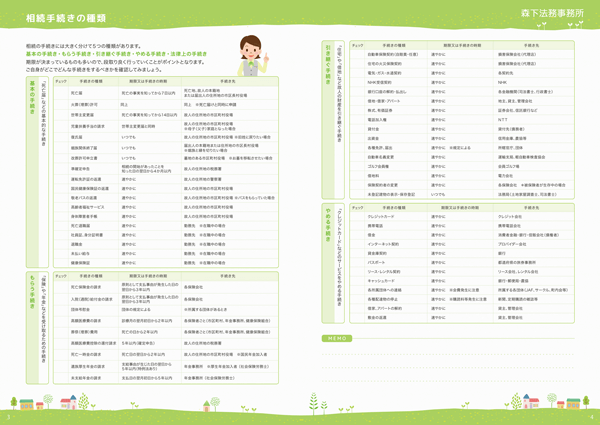Click the page title 相続手続きの種類

66,18
